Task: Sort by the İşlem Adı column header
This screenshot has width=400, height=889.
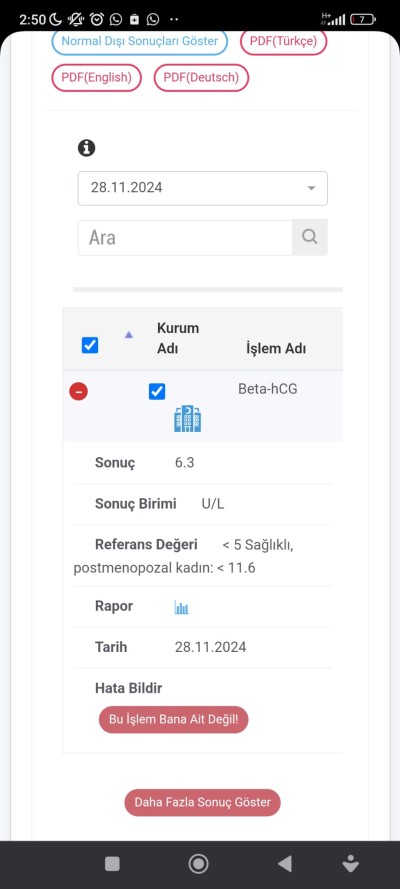Action: (276, 348)
